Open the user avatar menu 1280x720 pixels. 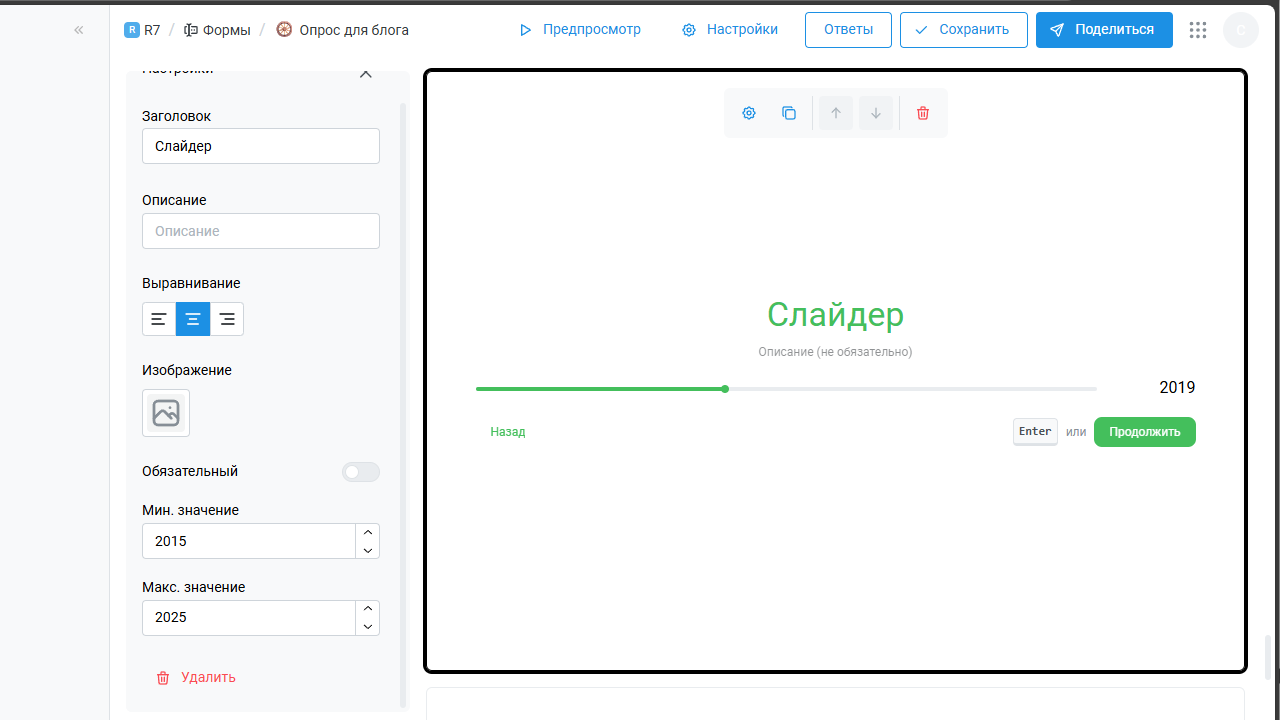click(x=1241, y=30)
